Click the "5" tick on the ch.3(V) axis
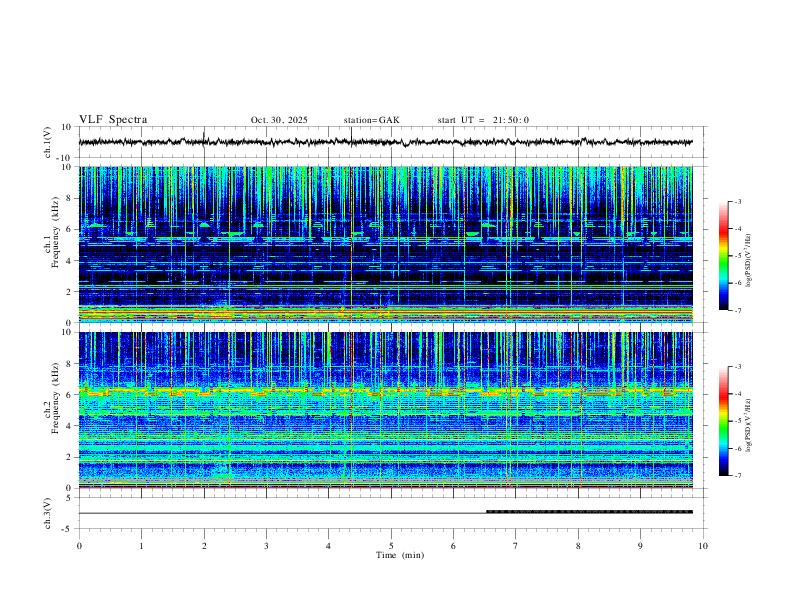This screenshot has width=792, height=612. [70, 498]
